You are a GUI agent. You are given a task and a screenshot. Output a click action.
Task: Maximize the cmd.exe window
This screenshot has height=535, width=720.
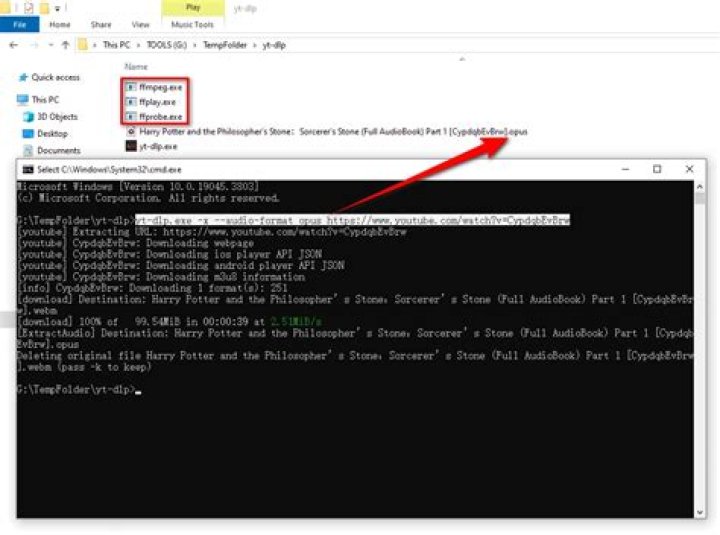tap(657, 169)
